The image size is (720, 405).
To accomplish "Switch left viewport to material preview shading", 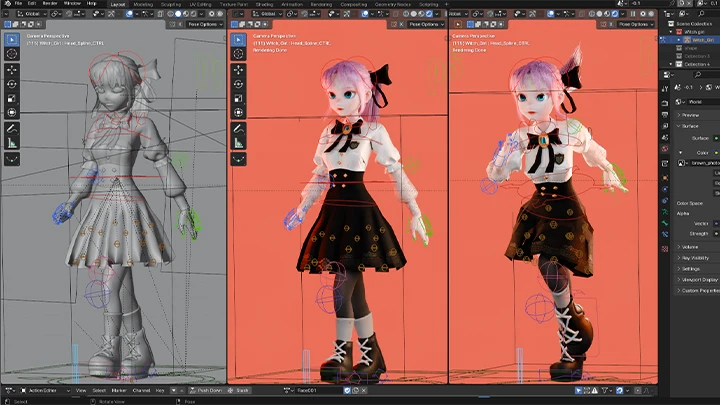I will [x=186, y=14].
